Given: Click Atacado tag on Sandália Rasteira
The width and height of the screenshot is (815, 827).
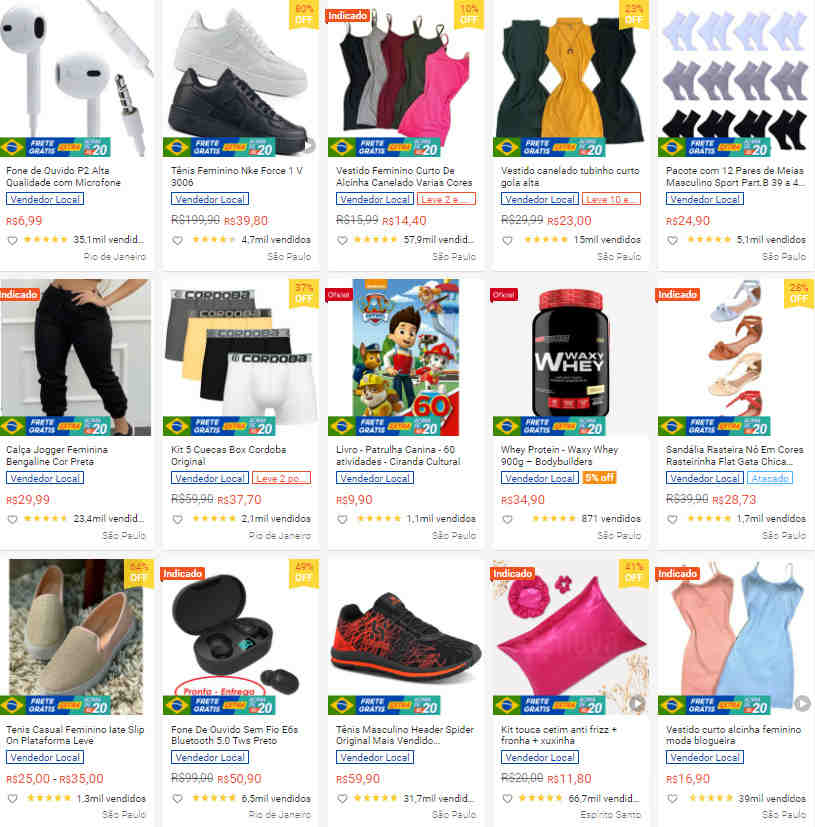Looking at the screenshot, I should tap(770, 478).
